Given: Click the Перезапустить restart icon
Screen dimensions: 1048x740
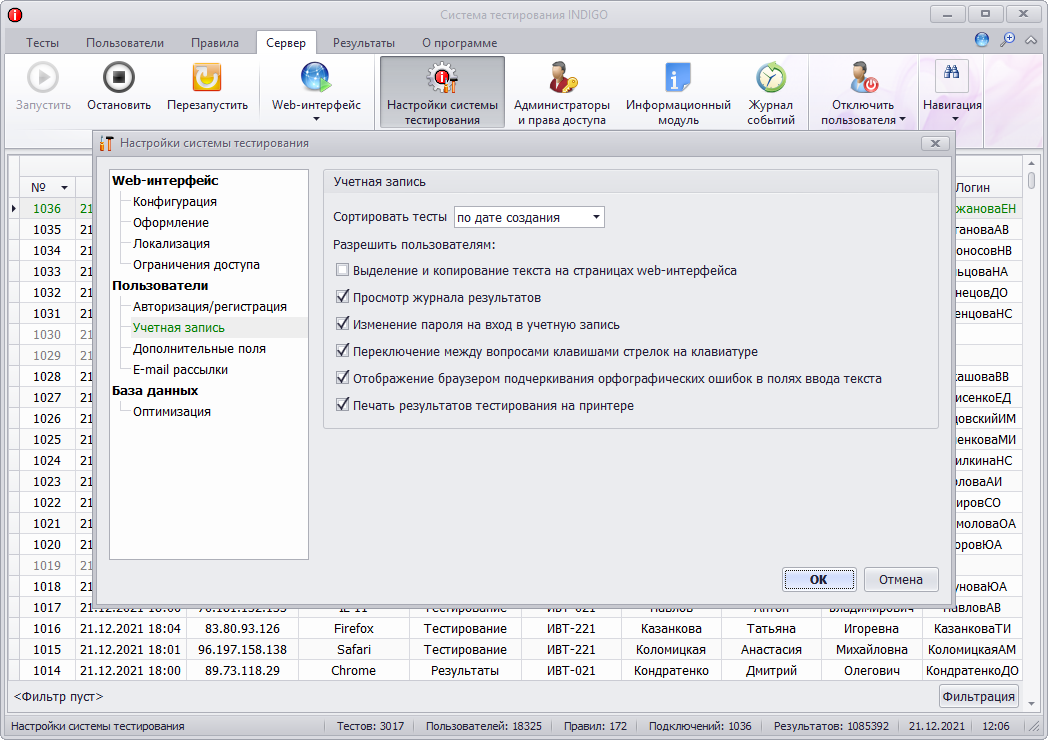Looking at the screenshot, I should tap(207, 78).
